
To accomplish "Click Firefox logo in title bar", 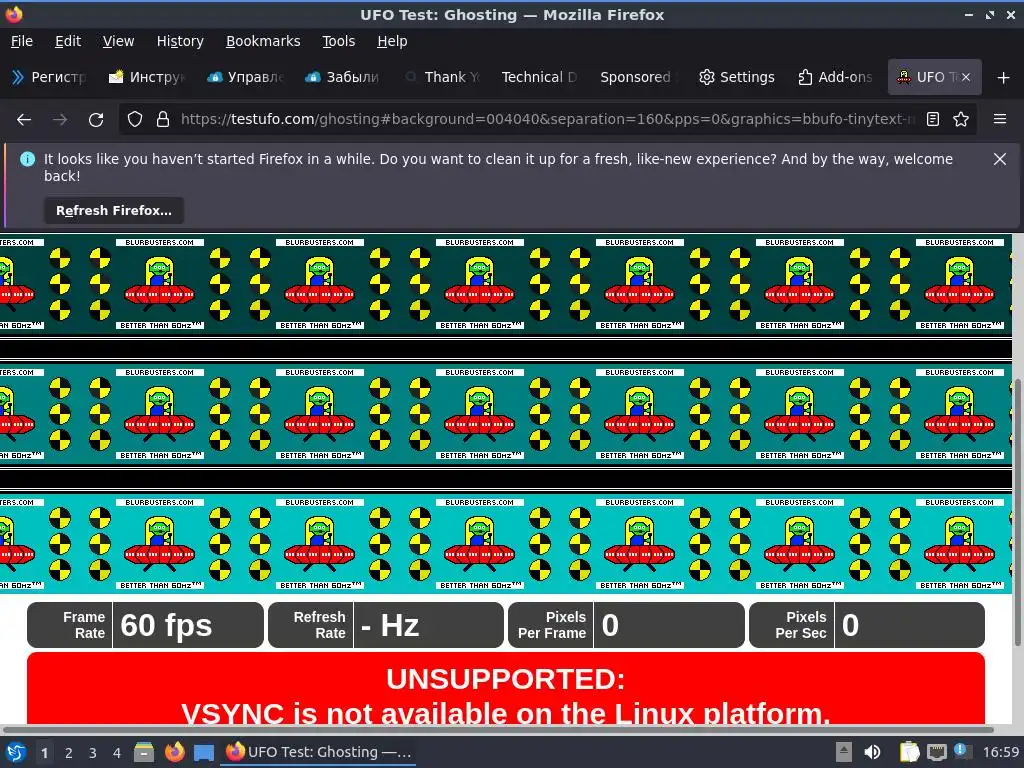I will click(x=14, y=14).
